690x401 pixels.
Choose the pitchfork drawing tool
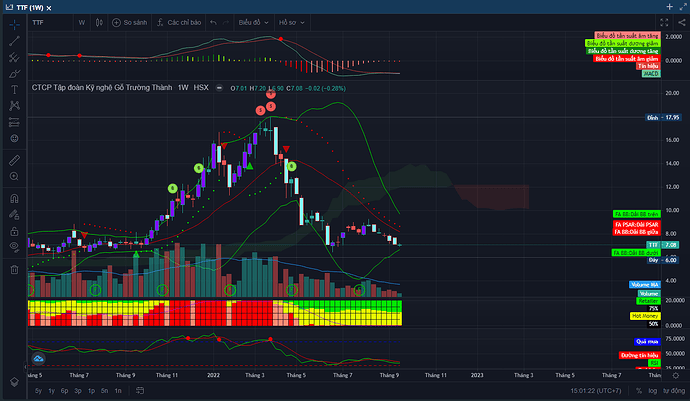click(14, 57)
